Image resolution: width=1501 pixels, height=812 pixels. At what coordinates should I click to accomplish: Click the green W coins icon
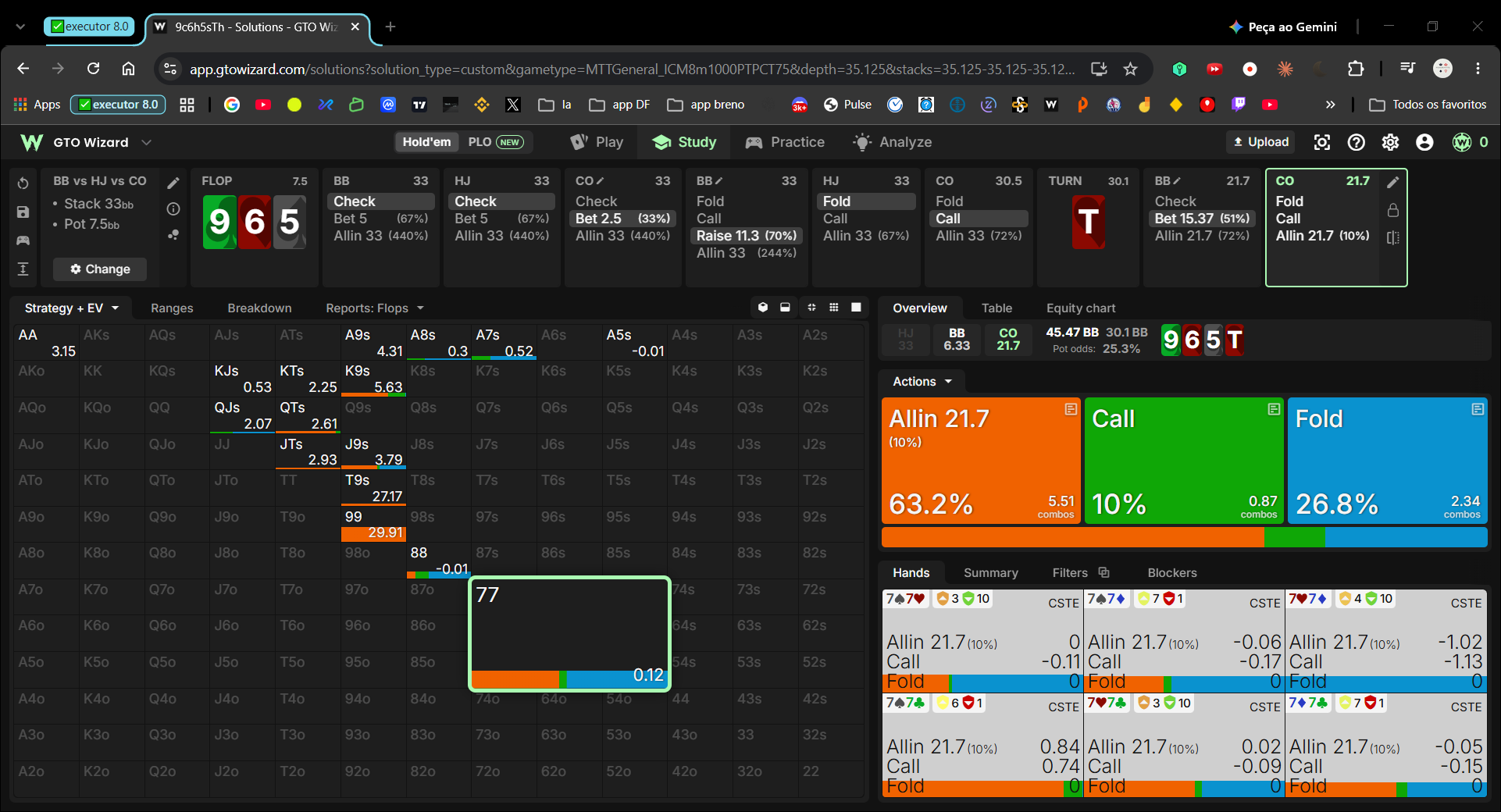click(x=1462, y=142)
